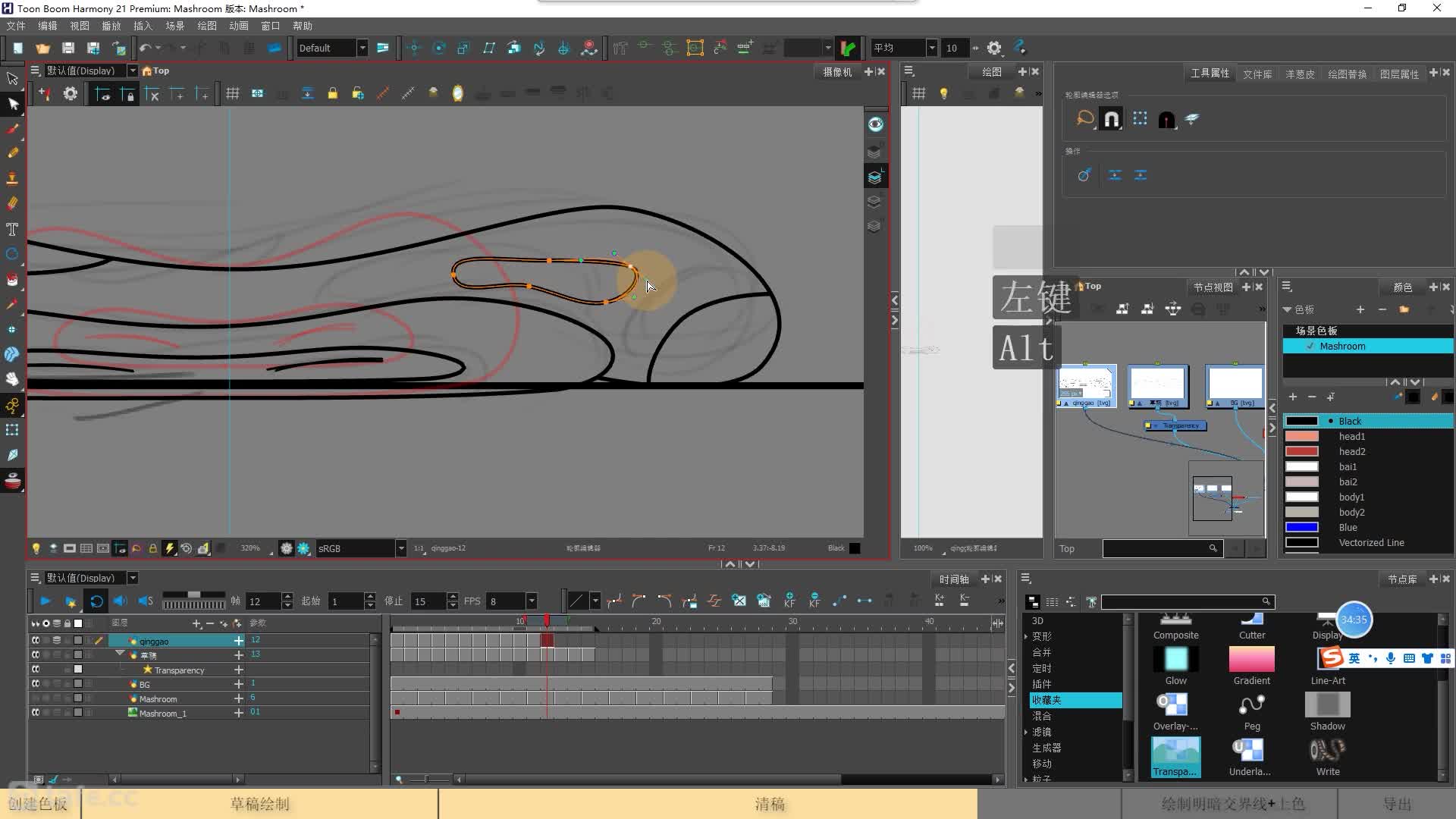1456x819 pixels.
Task: Open the 文件 menu
Action: click(x=16, y=26)
